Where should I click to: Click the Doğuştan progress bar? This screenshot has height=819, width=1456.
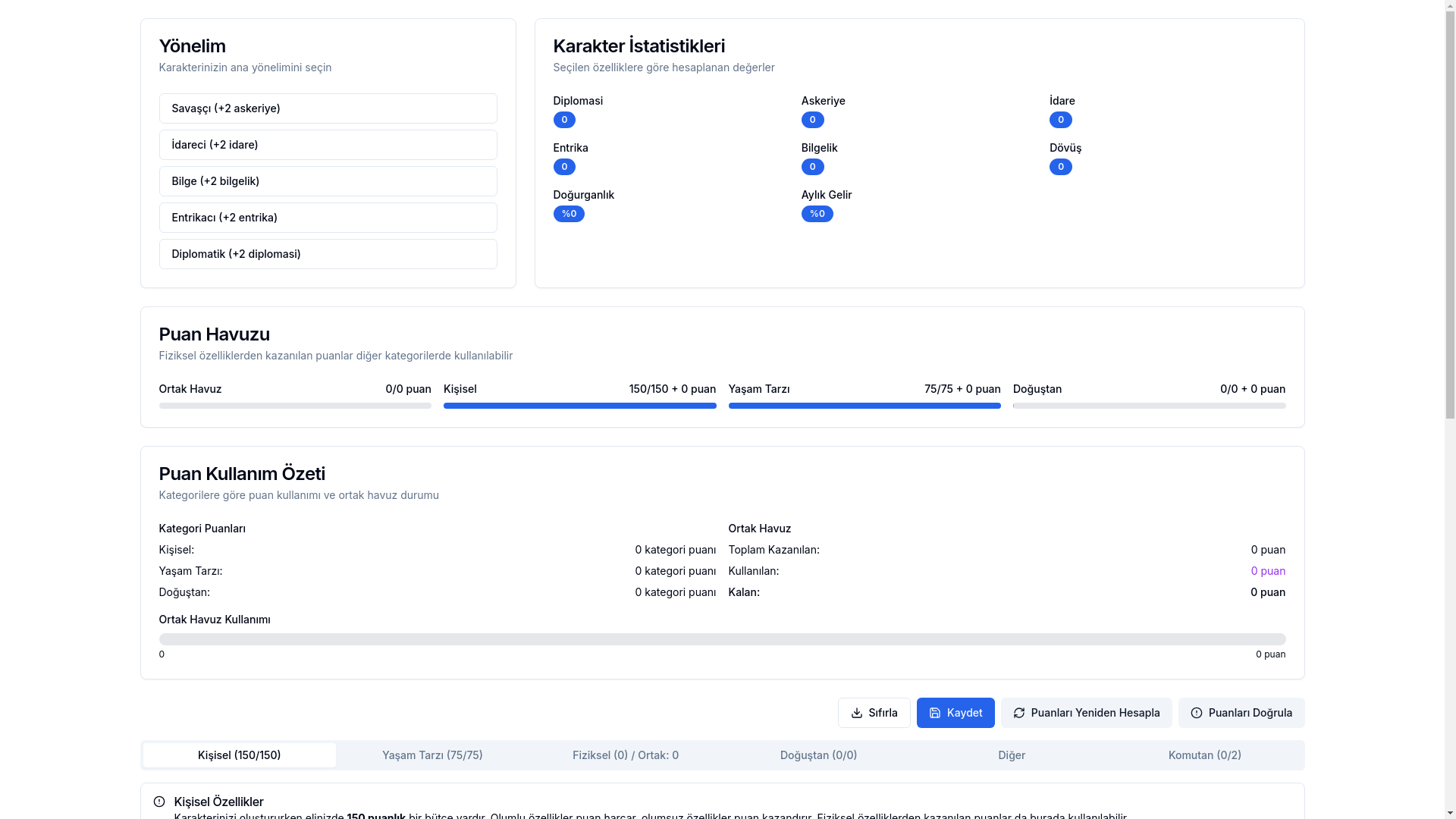click(1149, 406)
